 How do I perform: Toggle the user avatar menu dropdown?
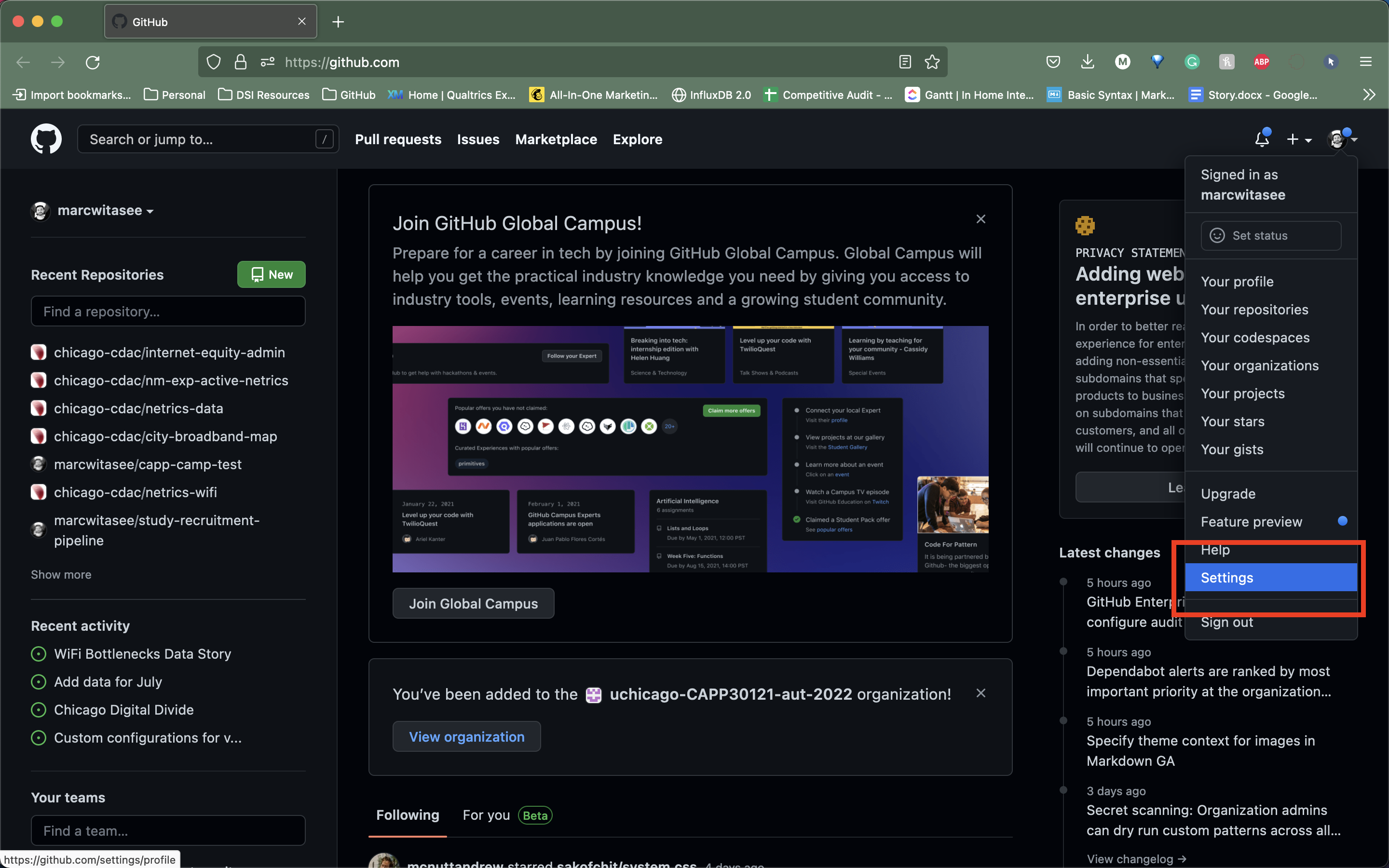click(x=1342, y=139)
